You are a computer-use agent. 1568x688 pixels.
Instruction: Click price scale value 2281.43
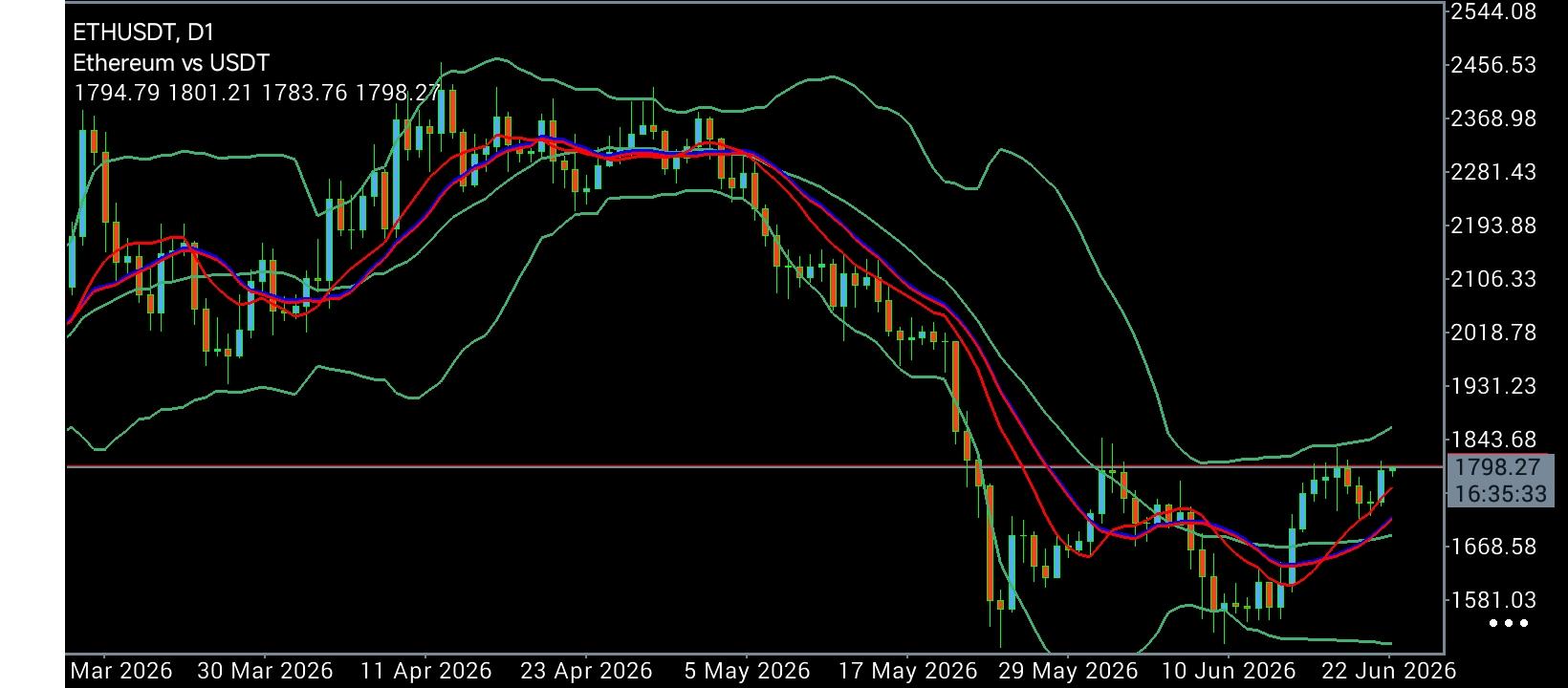pos(1492,172)
